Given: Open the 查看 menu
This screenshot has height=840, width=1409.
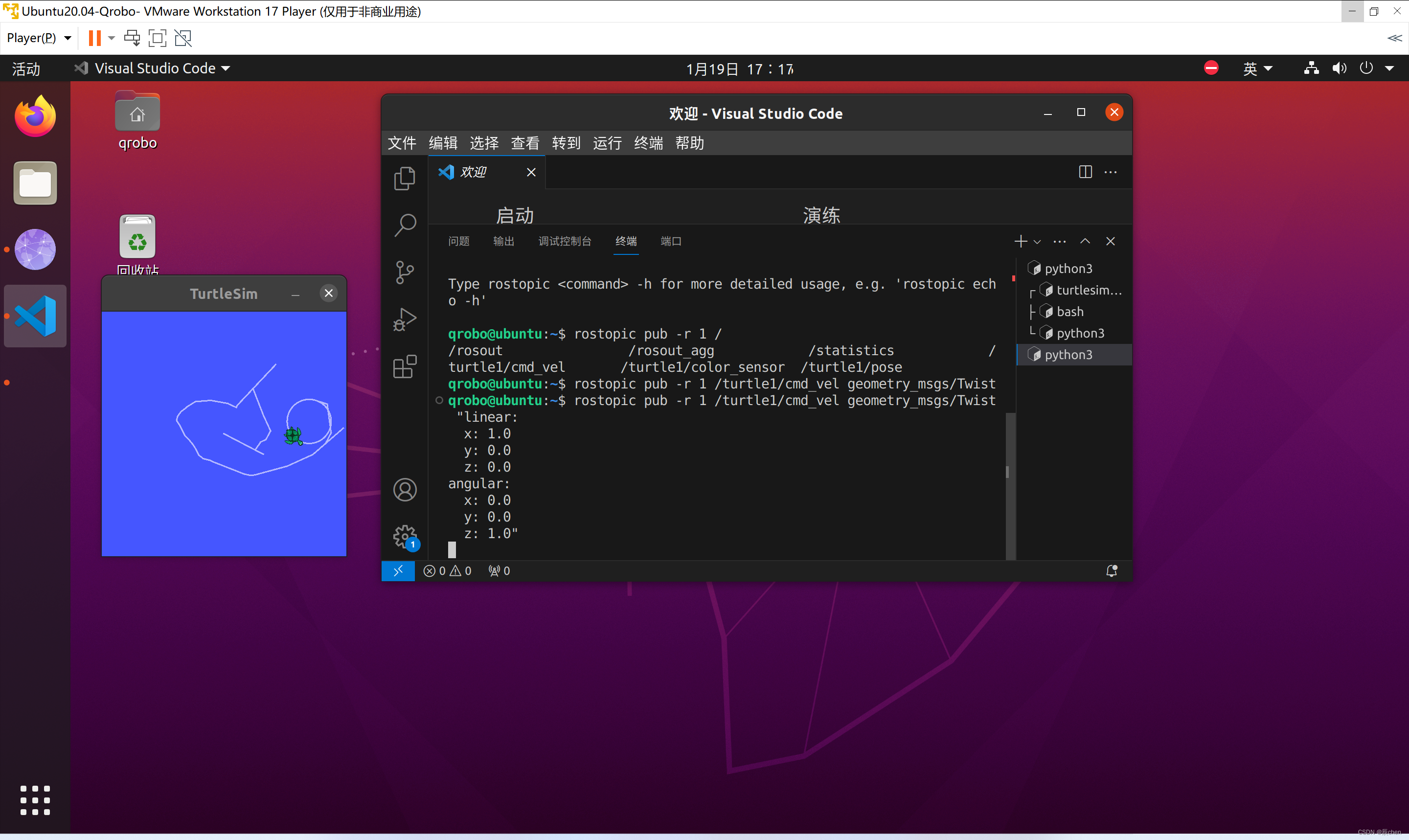Looking at the screenshot, I should [524, 143].
